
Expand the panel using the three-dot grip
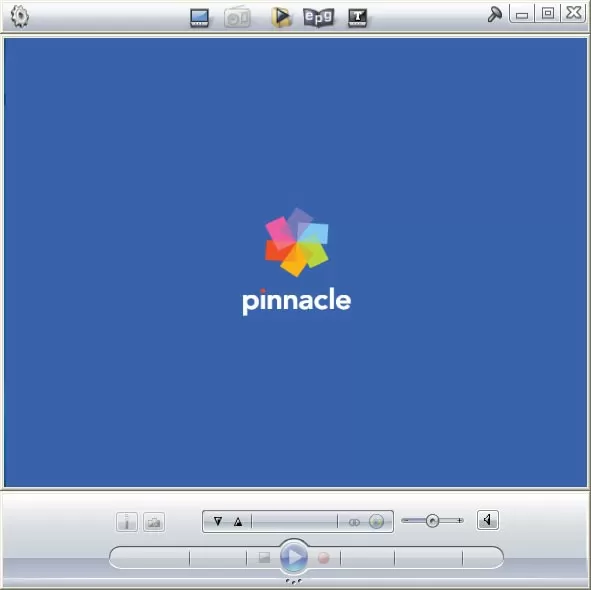click(294, 582)
